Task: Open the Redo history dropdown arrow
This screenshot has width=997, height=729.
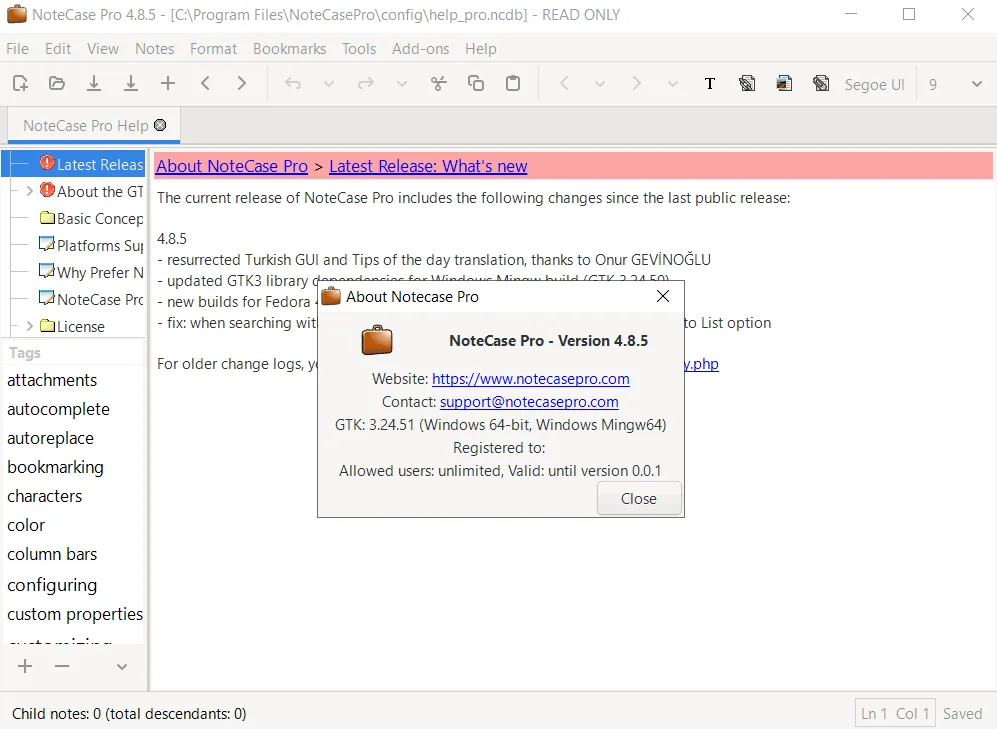Action: pos(402,83)
